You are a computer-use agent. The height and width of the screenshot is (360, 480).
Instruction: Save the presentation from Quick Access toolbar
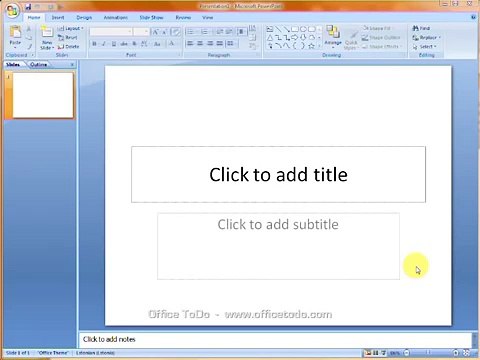click(x=28, y=6)
